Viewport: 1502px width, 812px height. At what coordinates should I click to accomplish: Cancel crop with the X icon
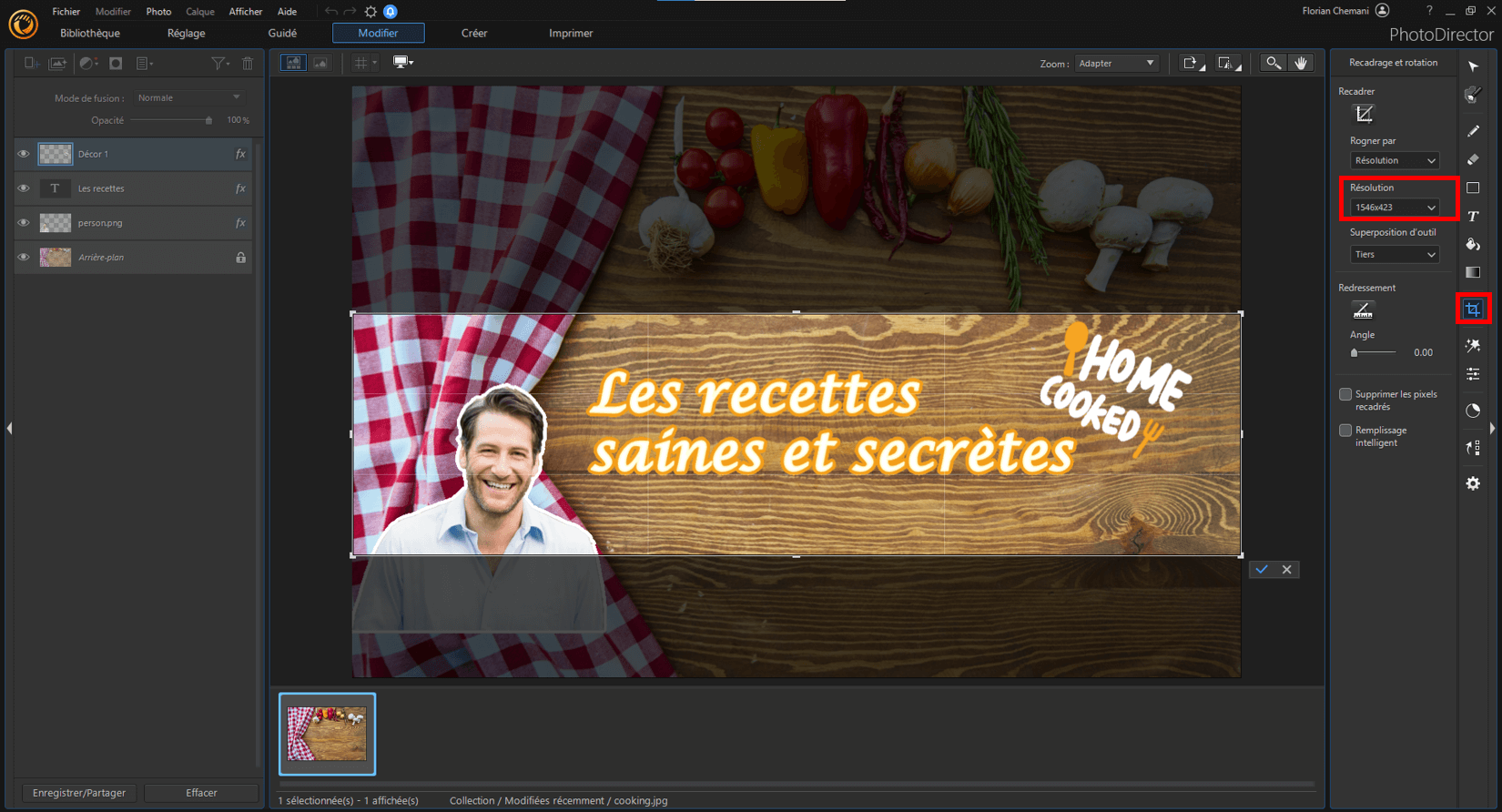pos(1287,570)
